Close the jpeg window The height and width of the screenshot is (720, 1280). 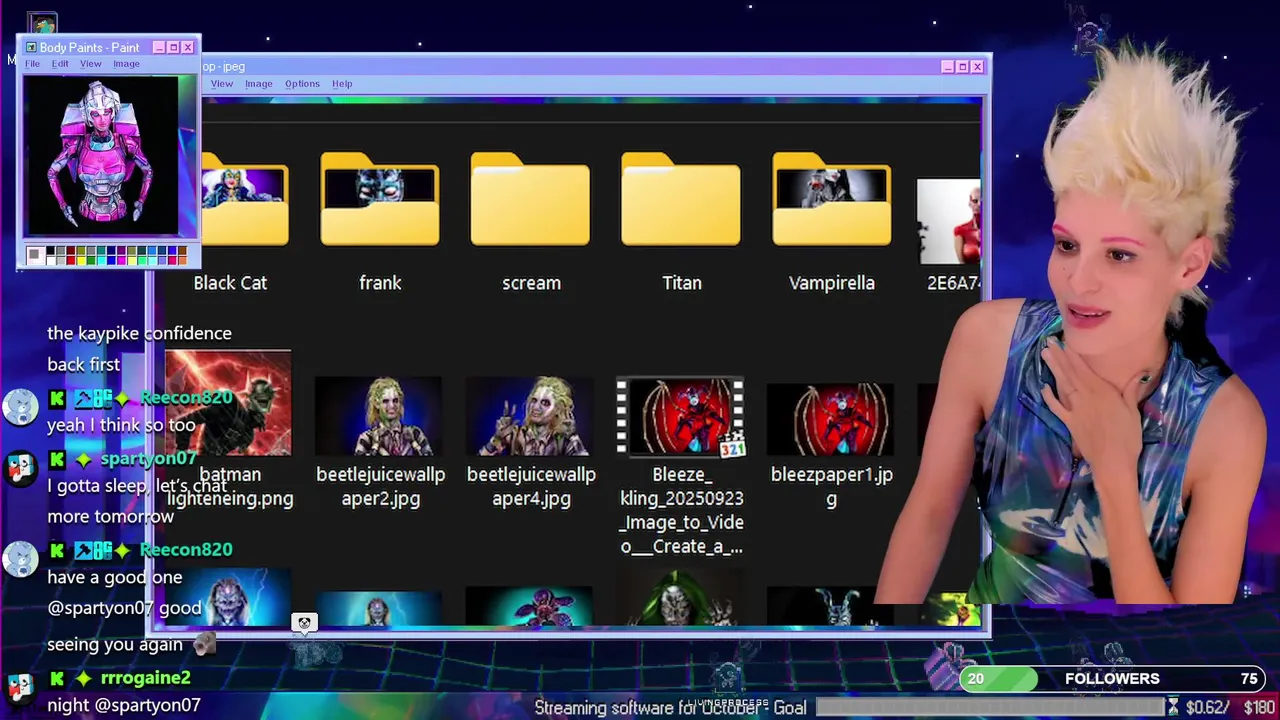[977, 67]
